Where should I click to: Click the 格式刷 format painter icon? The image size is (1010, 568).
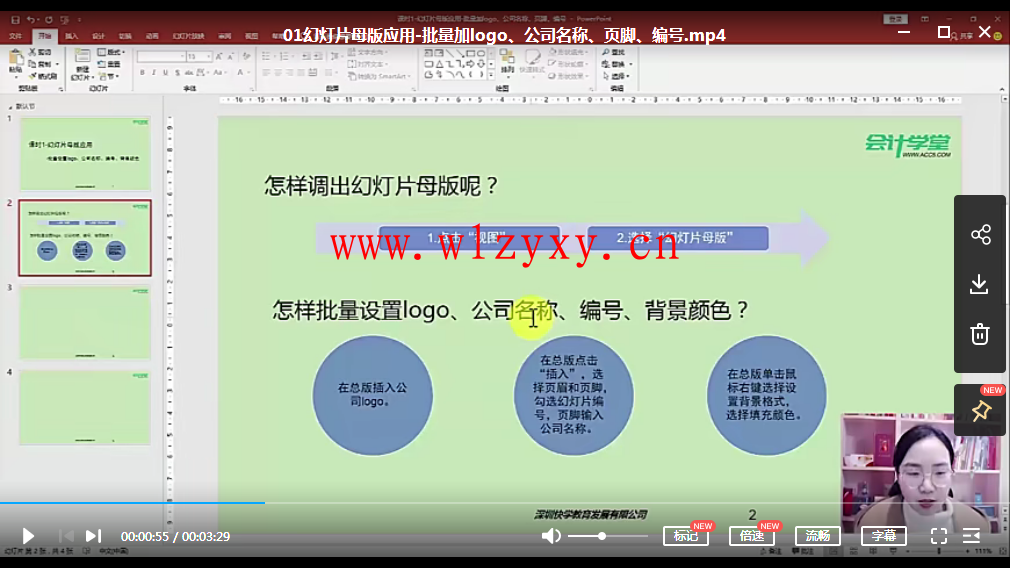[x=32, y=76]
